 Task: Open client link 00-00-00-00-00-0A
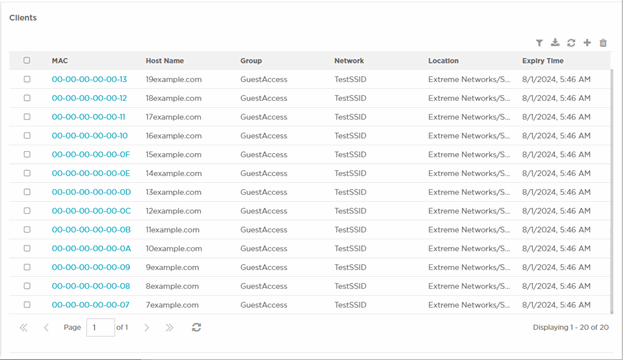(91, 249)
